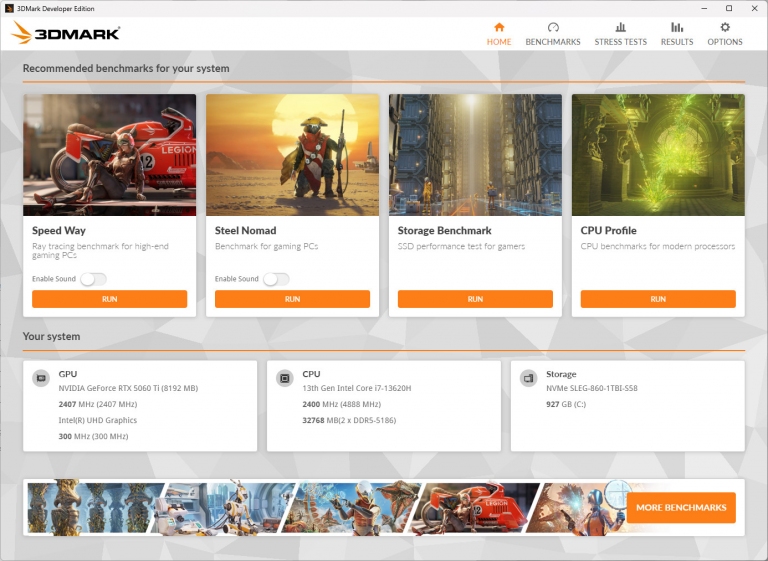Click the 927 GB (C:) storage value
The height and width of the screenshot is (561, 768).
566,404
